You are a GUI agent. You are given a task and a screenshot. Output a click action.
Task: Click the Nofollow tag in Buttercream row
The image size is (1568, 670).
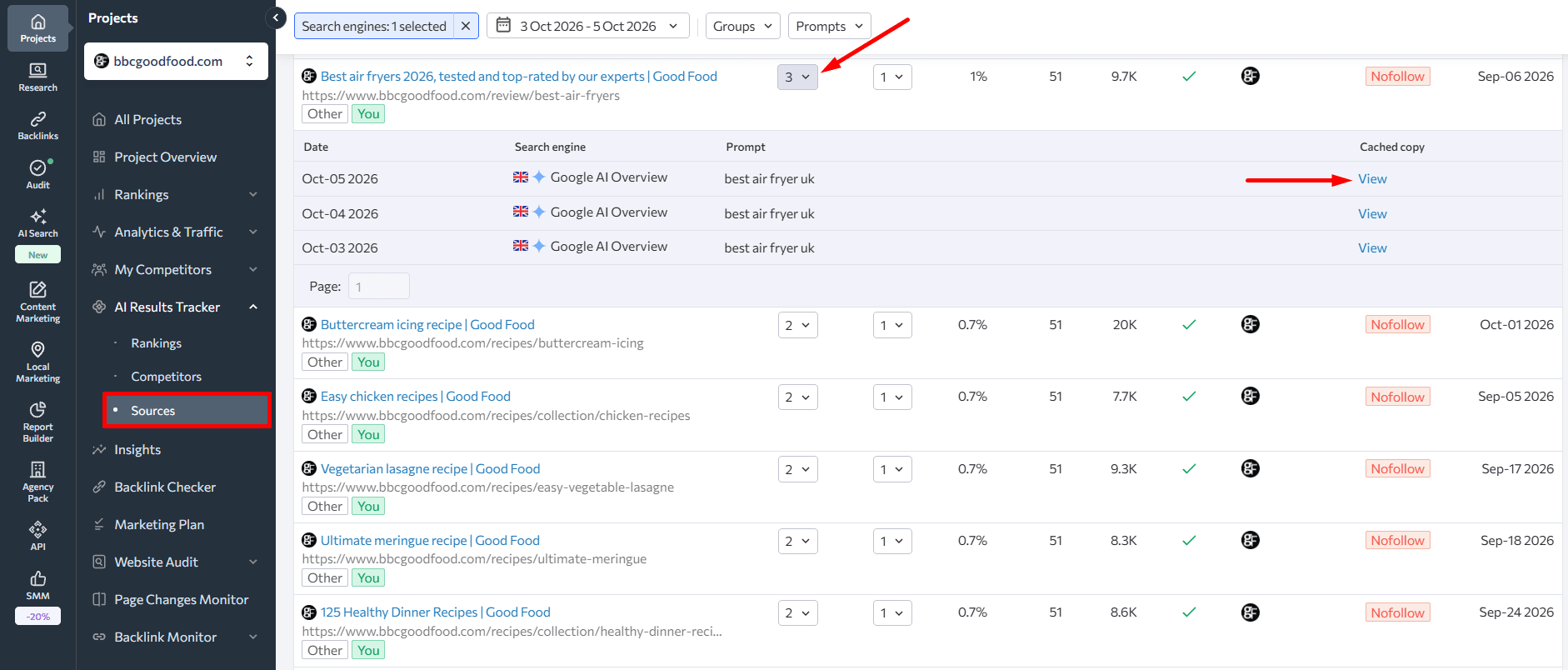click(1397, 324)
